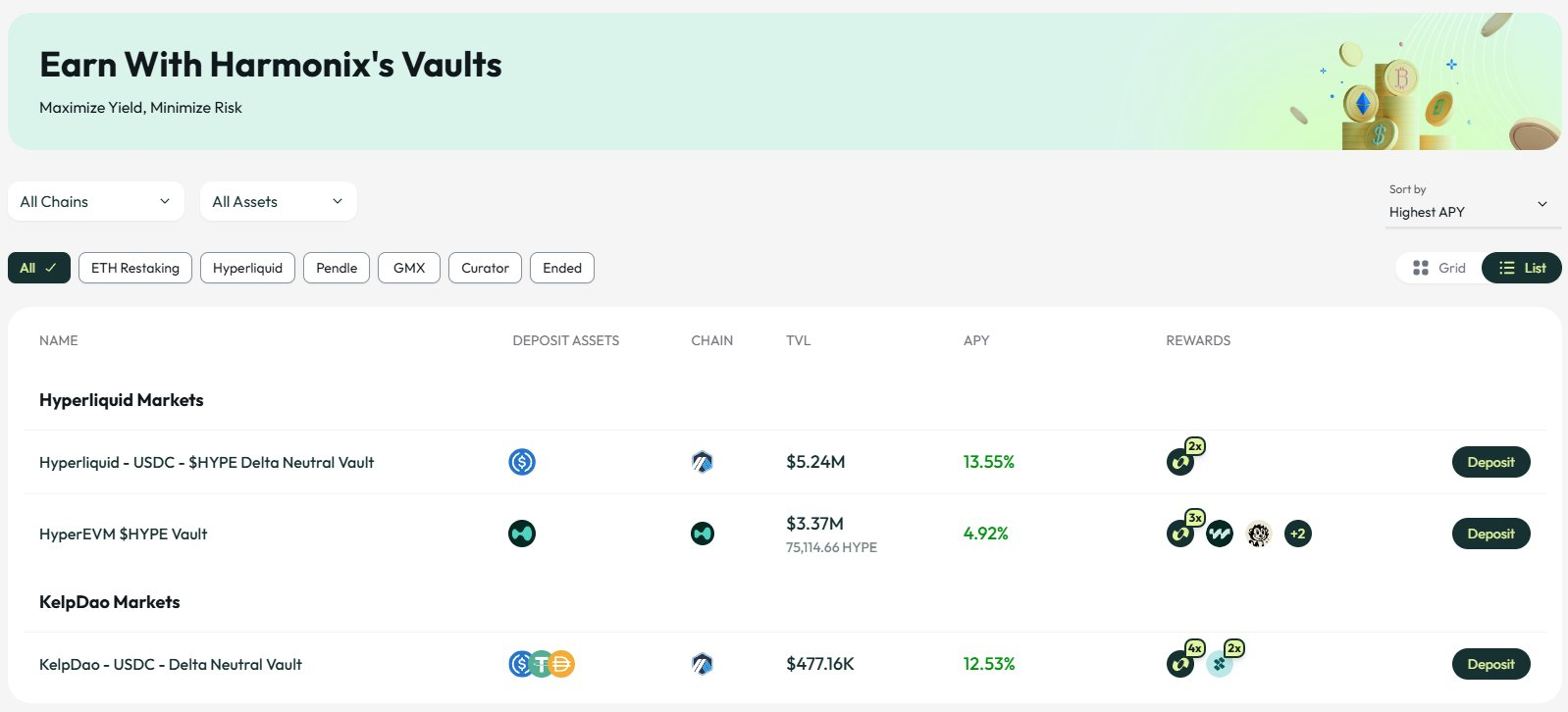Click the +2 more rewards icon
Viewport: 1568px width, 712px height.
click(x=1298, y=534)
